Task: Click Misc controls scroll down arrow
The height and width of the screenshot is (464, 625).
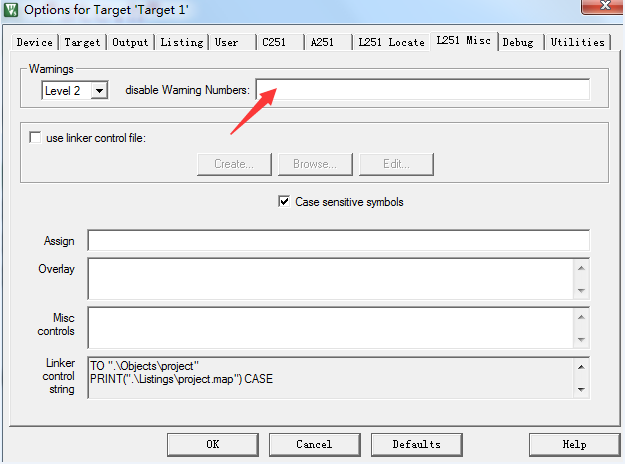Action: click(581, 340)
